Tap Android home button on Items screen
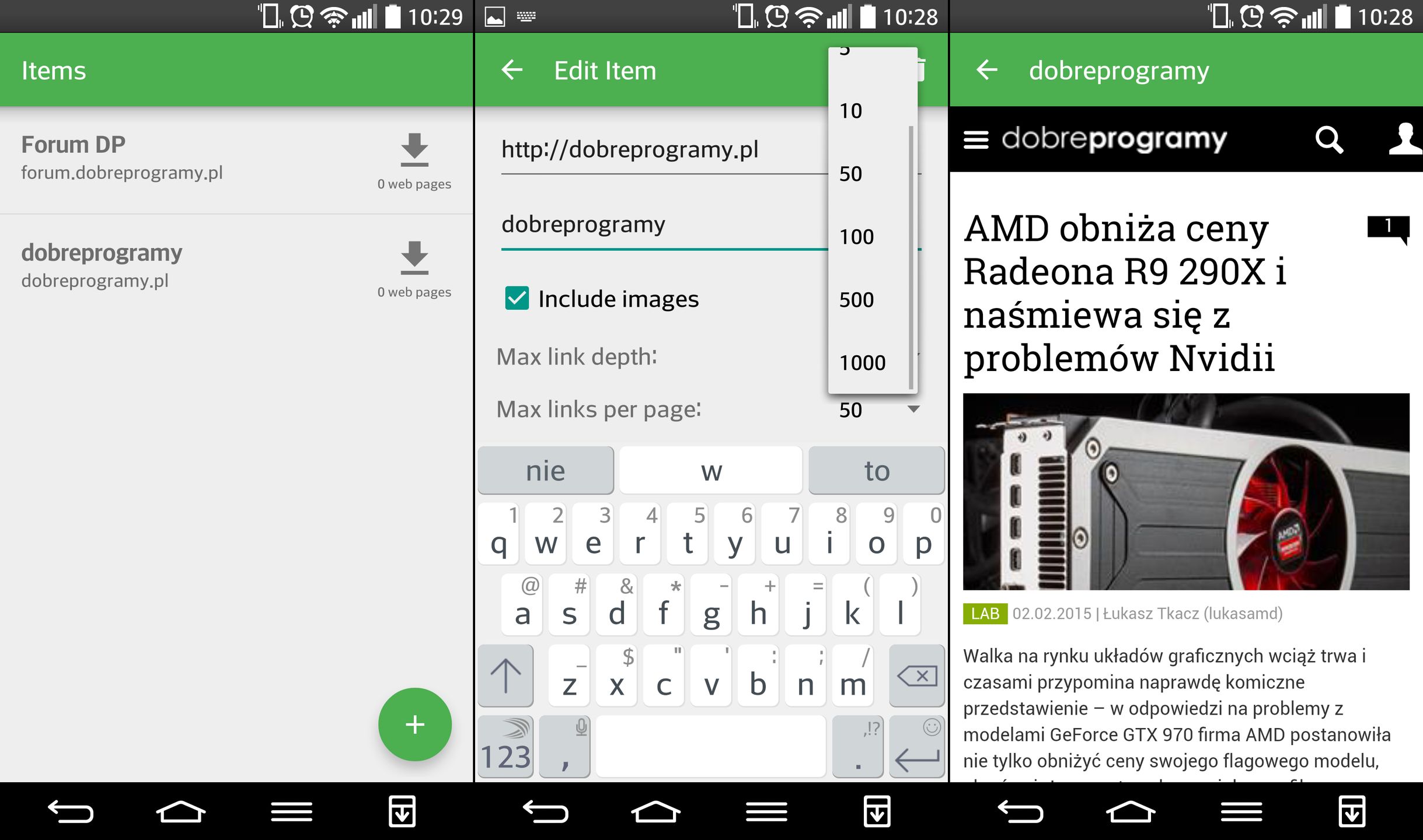The height and width of the screenshot is (840, 1423). click(x=181, y=811)
